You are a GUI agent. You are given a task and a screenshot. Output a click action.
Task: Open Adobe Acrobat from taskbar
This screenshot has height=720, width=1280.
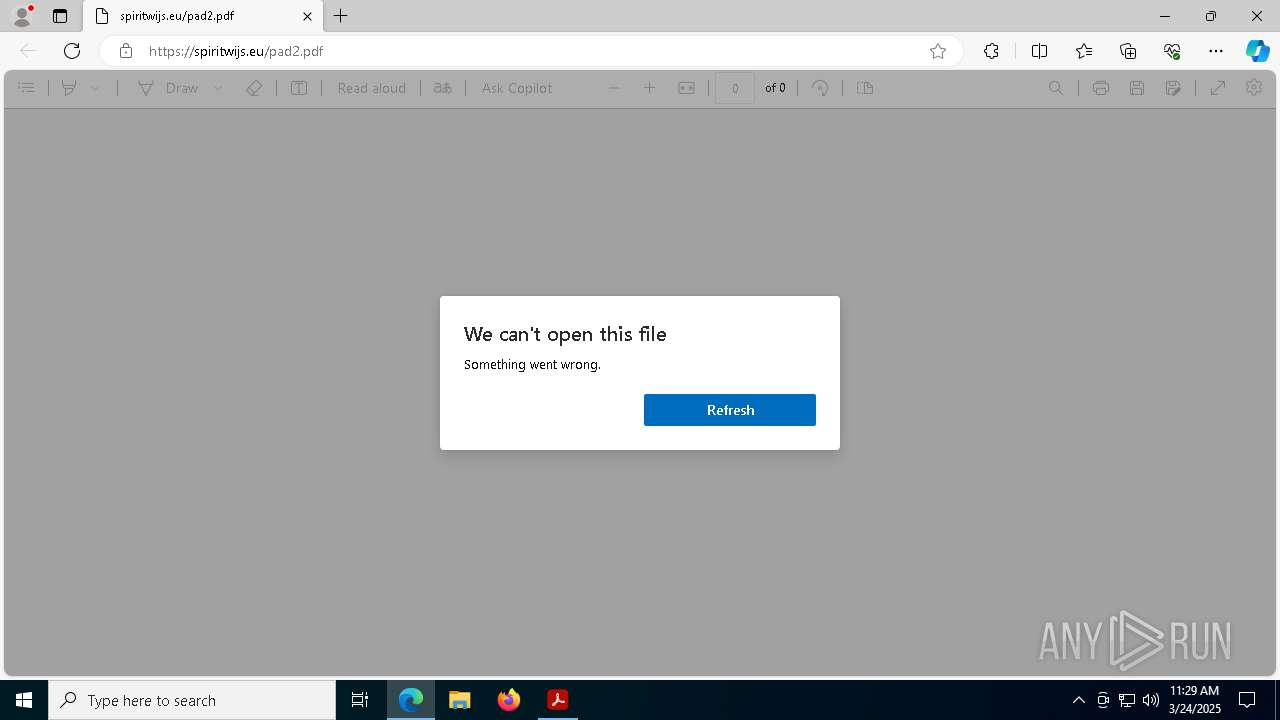(558, 700)
